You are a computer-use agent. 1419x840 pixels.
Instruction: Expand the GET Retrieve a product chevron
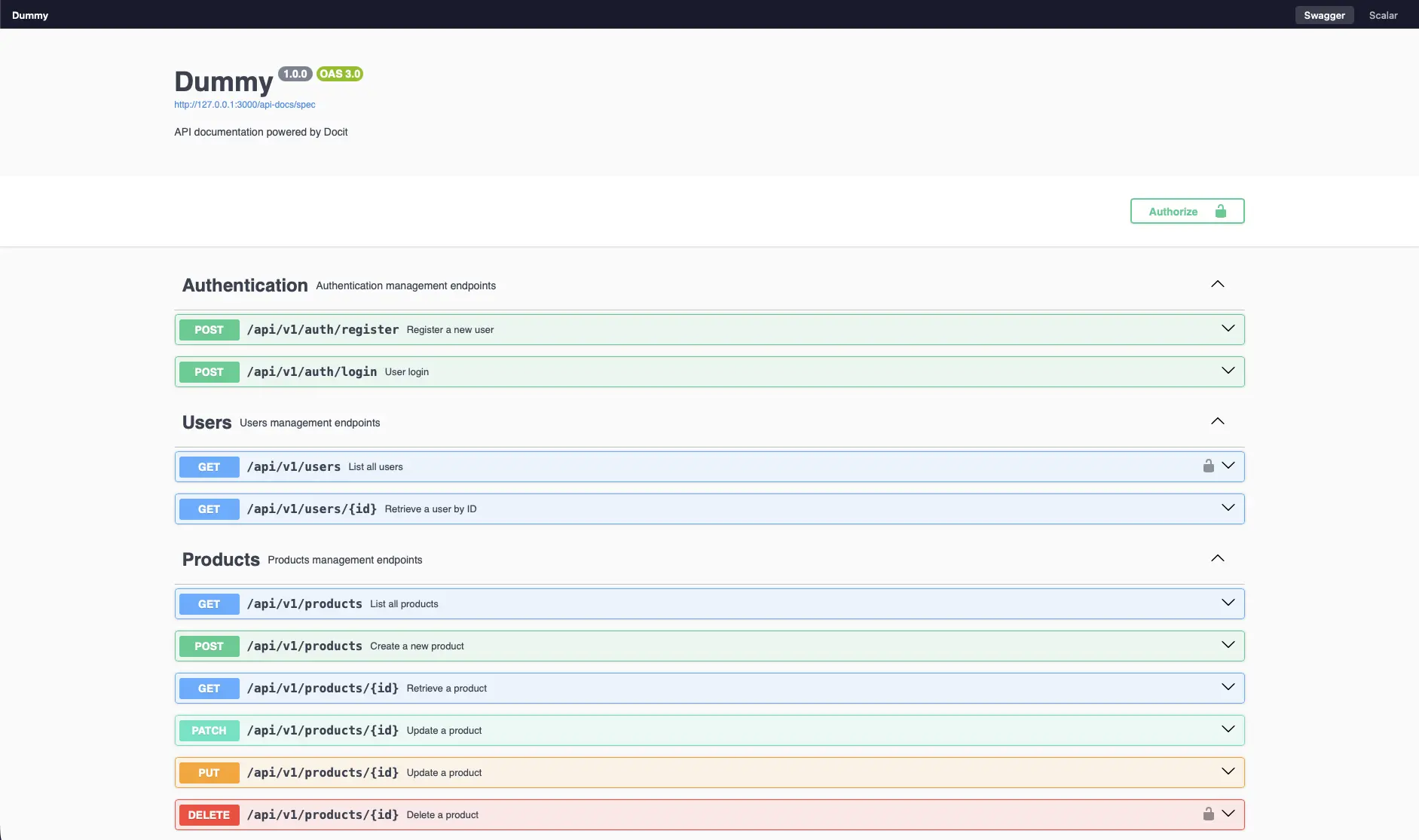(x=1228, y=687)
